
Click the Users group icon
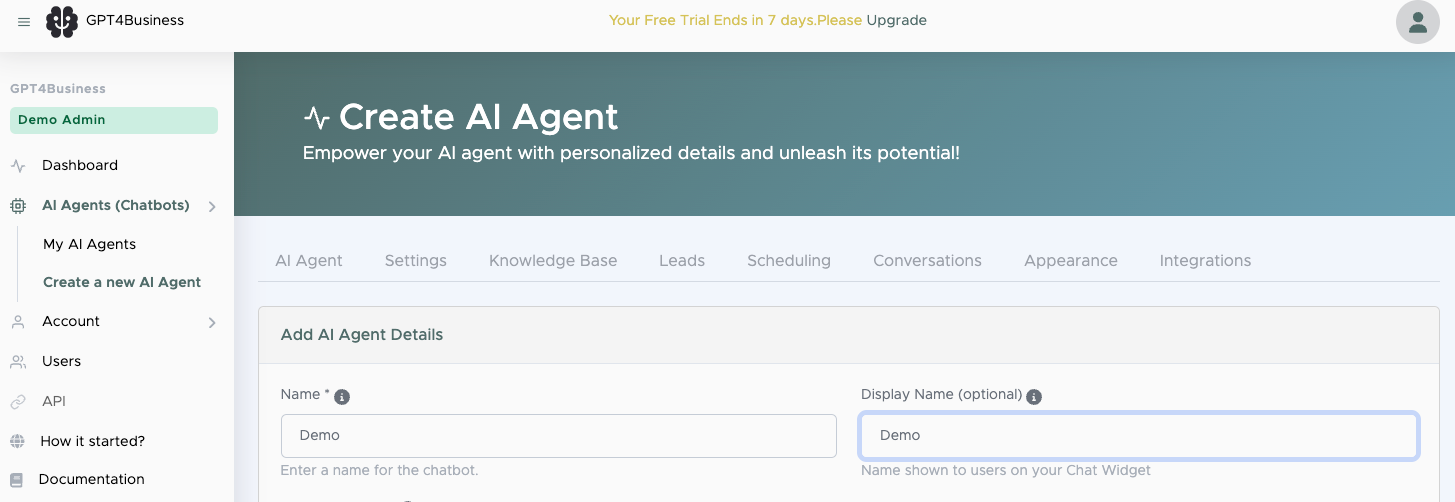18,362
